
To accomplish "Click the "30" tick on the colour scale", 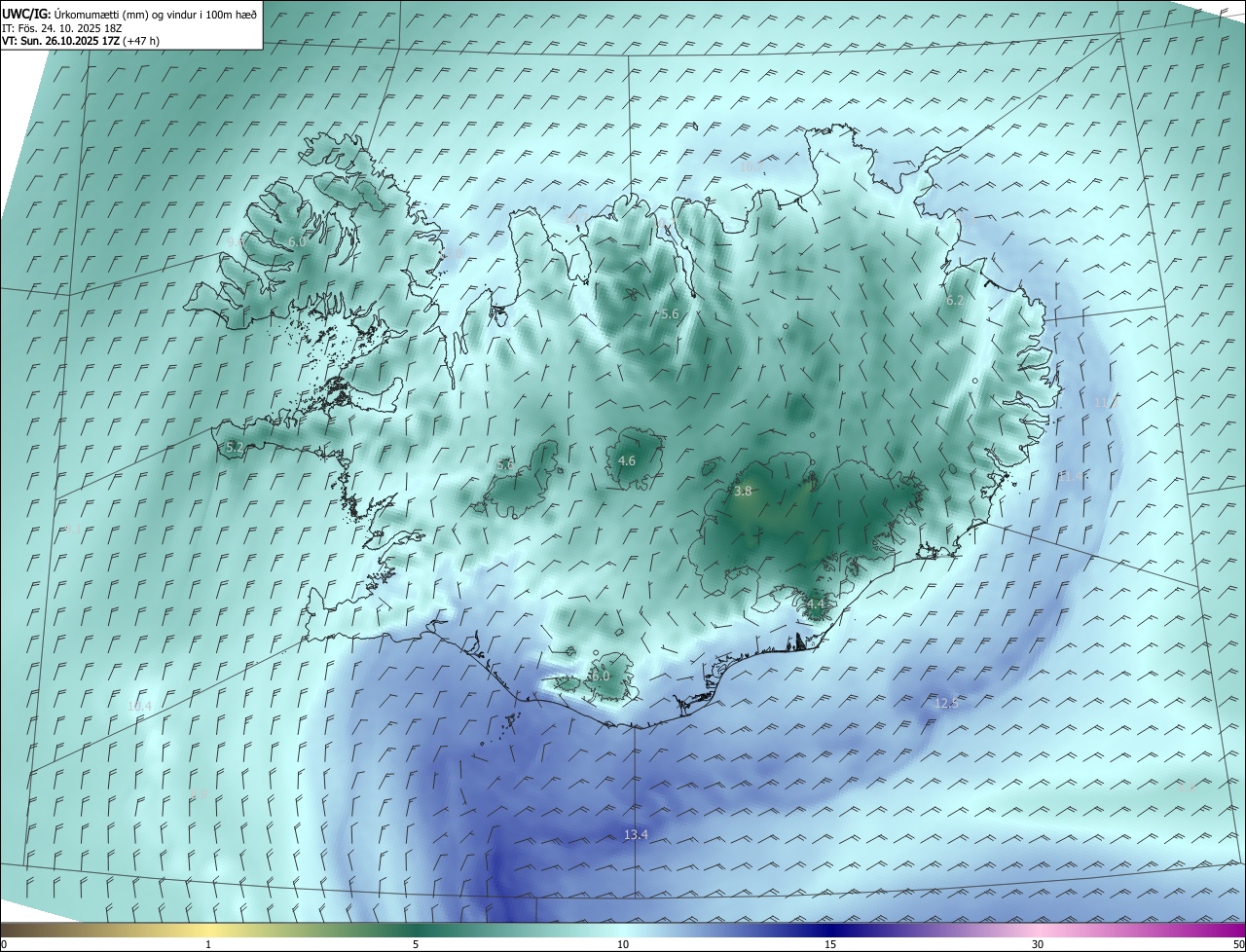I will coord(1038,945).
